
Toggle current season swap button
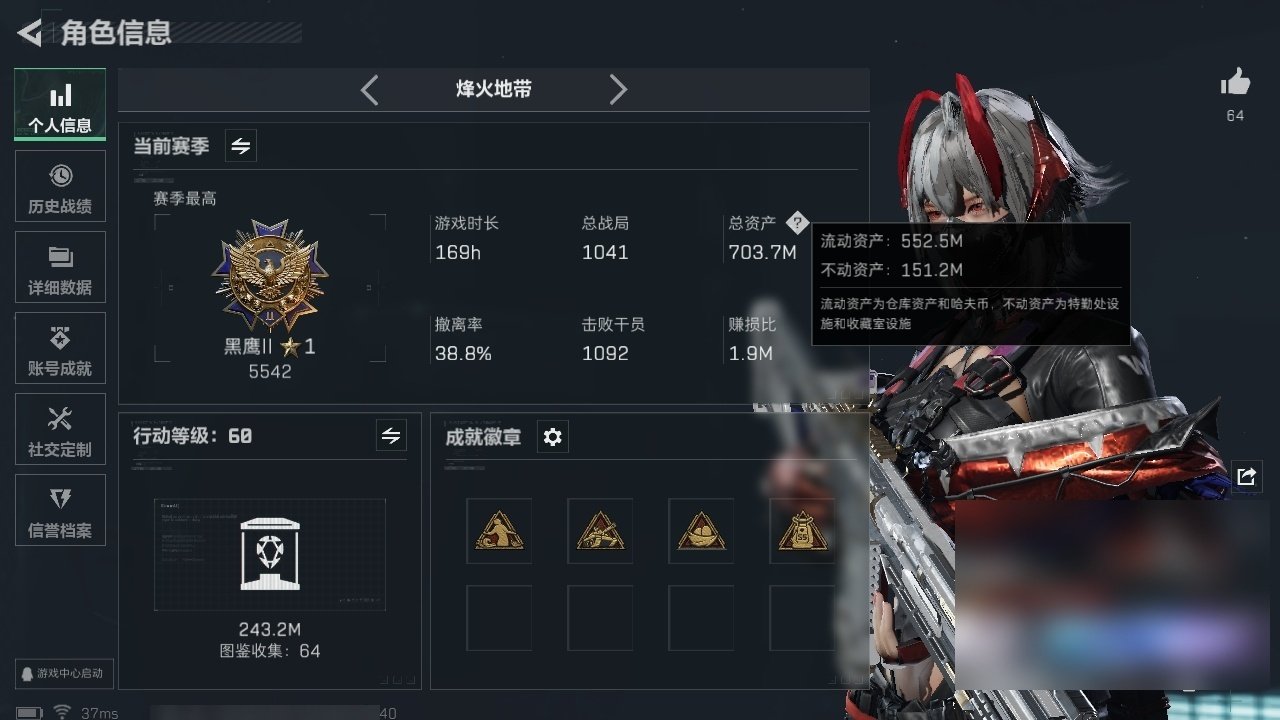coord(240,146)
